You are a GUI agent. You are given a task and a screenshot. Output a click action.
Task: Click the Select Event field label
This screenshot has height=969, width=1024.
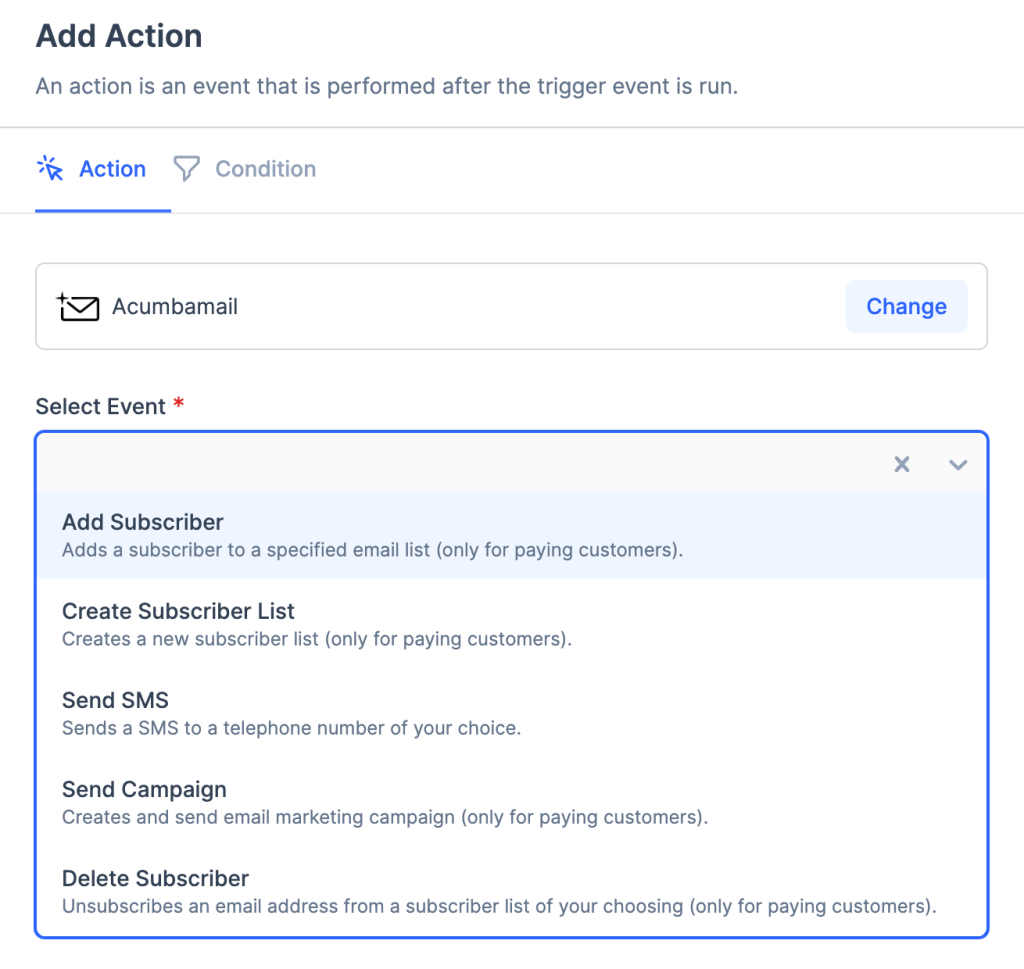(x=100, y=407)
